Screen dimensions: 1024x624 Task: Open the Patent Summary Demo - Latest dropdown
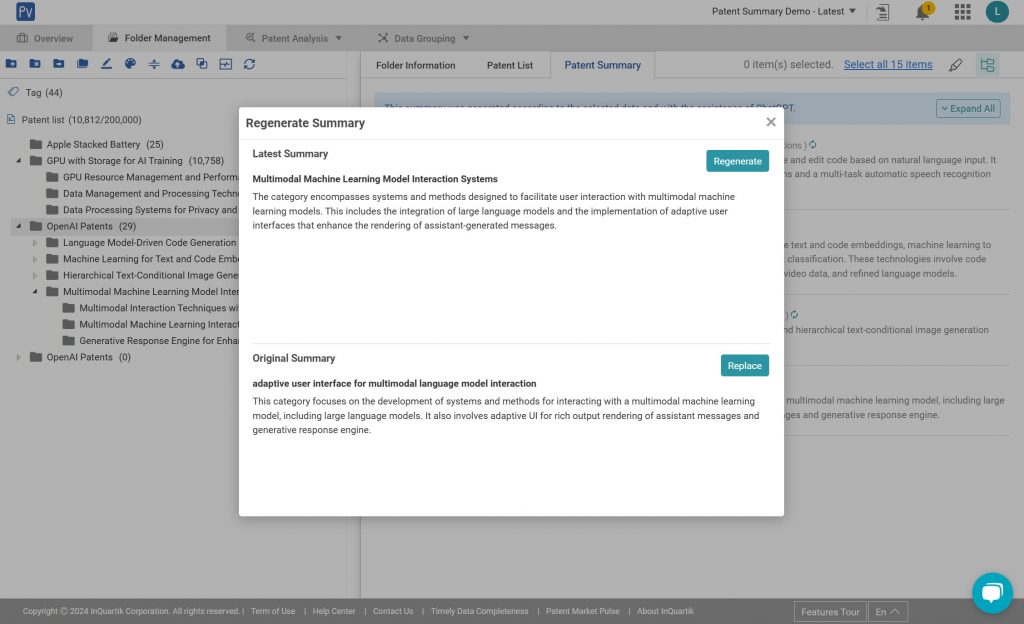(784, 11)
